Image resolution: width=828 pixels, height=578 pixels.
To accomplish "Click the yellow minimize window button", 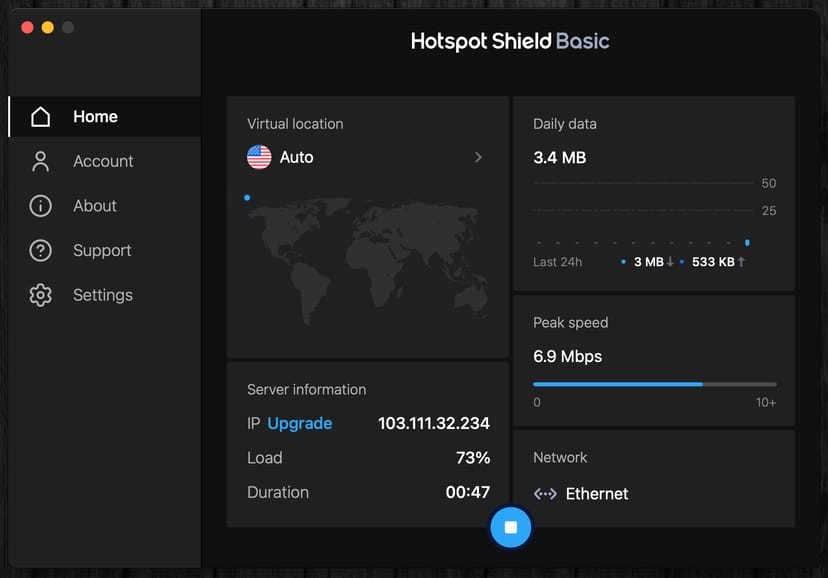I will coord(47,28).
